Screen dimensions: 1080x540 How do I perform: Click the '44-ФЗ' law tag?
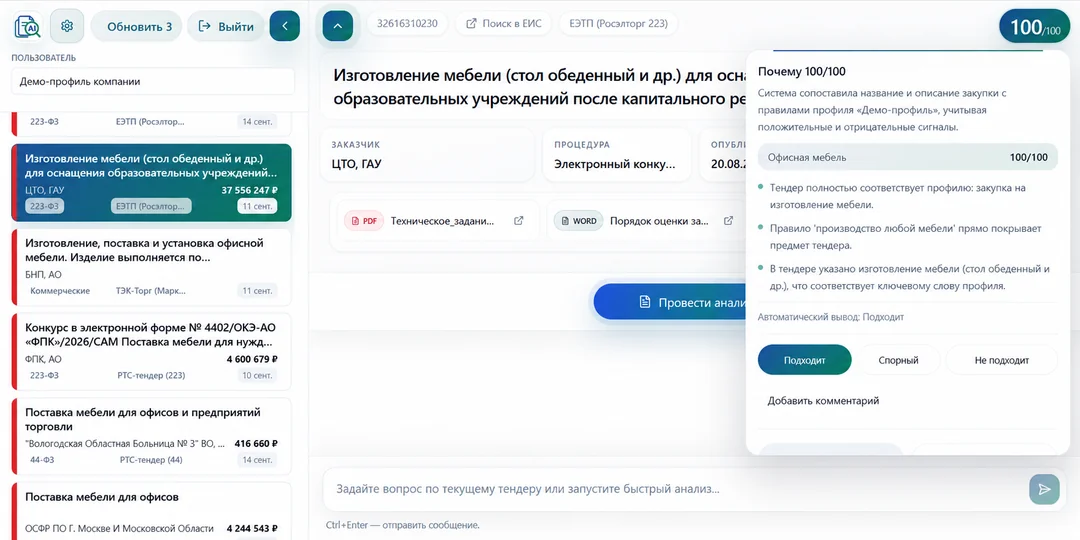(x=43, y=459)
